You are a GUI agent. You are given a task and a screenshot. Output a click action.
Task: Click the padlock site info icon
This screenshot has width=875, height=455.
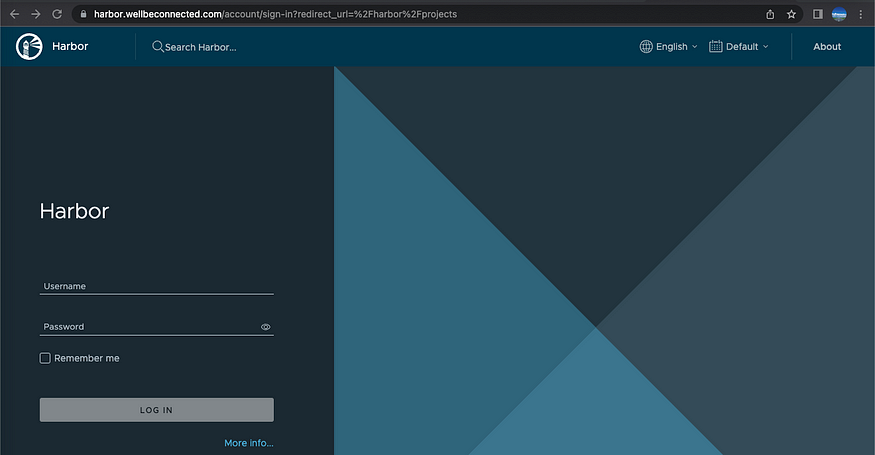(x=84, y=14)
